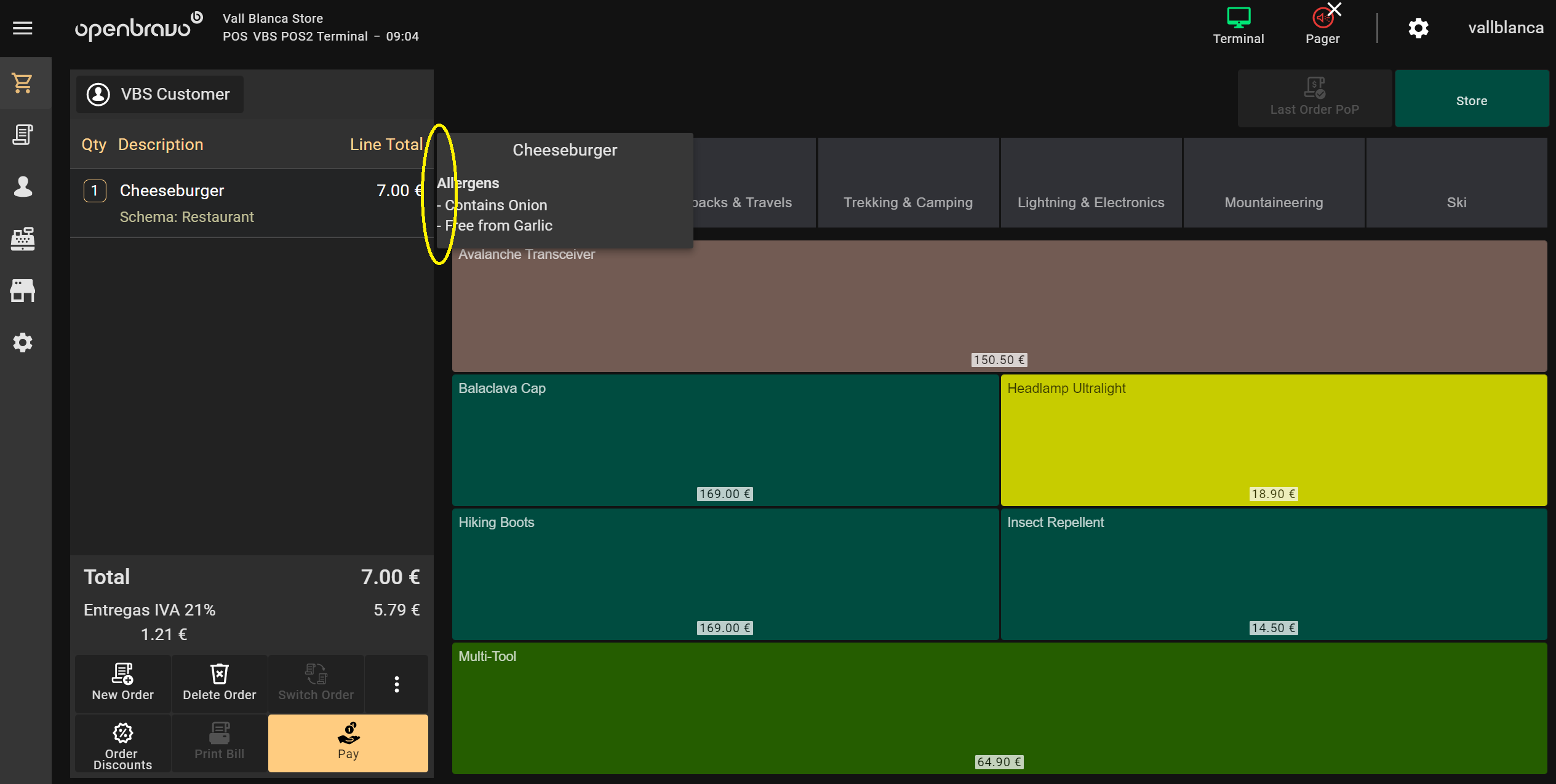Add the yellow Headlamp Ultralight tile
This screenshot has width=1556, height=784.
[x=1273, y=440]
